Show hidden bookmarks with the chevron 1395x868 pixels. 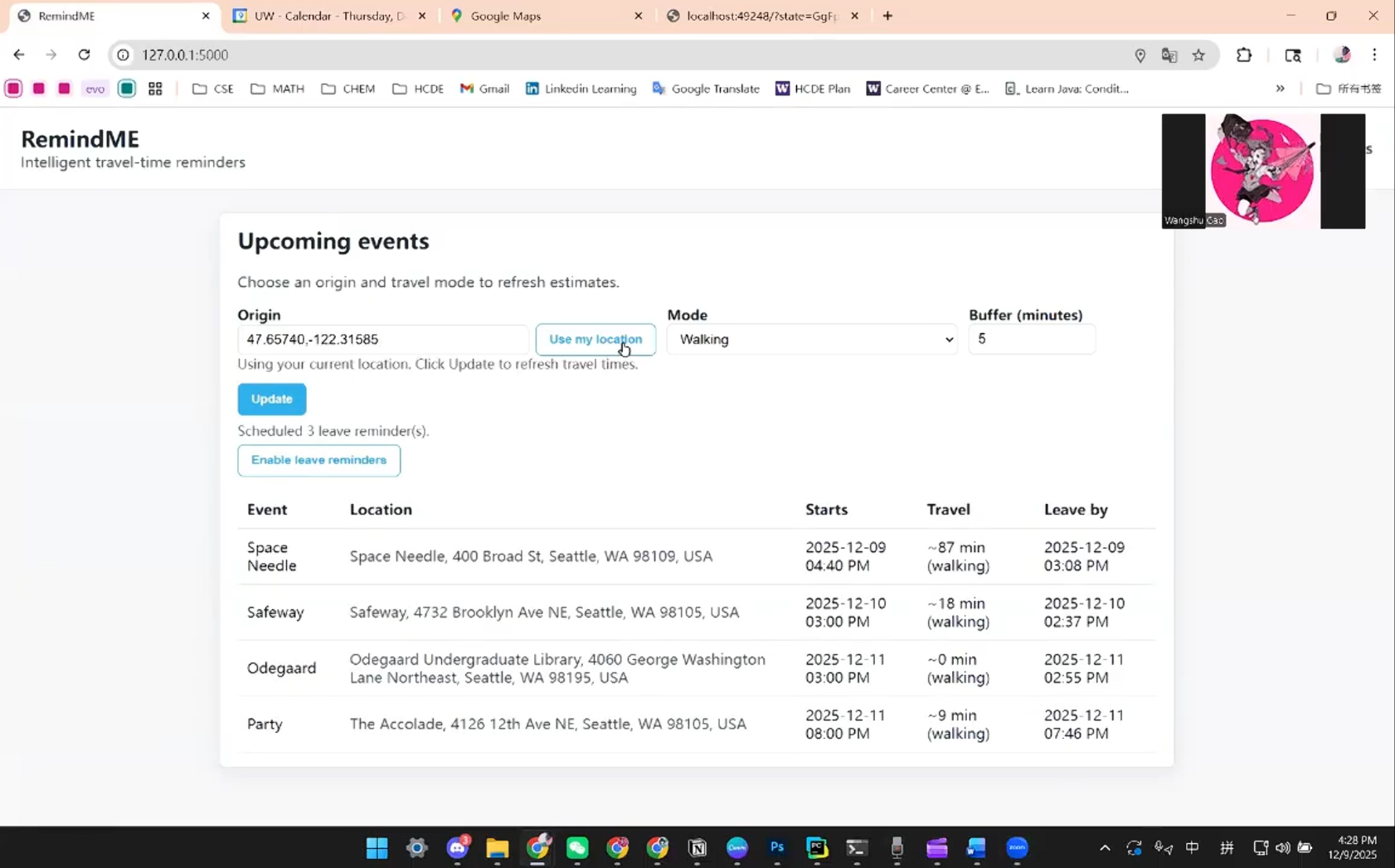point(1280,89)
